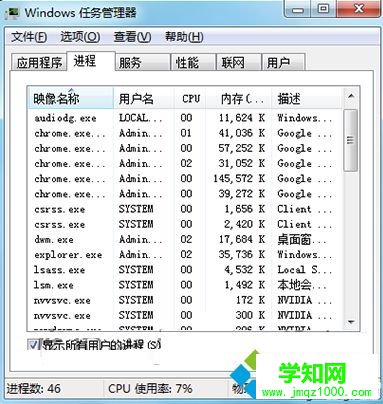Click the vertical scrollbar thumb
The height and width of the screenshot is (404, 383).
point(351,140)
